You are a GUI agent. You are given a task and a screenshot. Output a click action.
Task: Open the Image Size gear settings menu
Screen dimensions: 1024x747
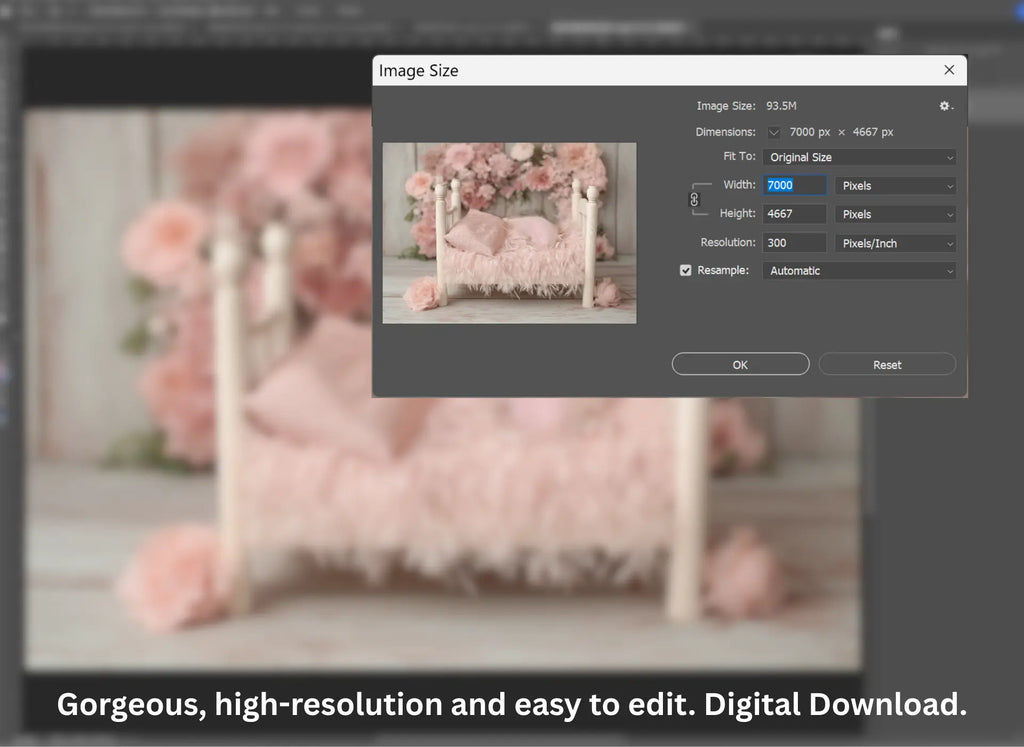click(945, 106)
